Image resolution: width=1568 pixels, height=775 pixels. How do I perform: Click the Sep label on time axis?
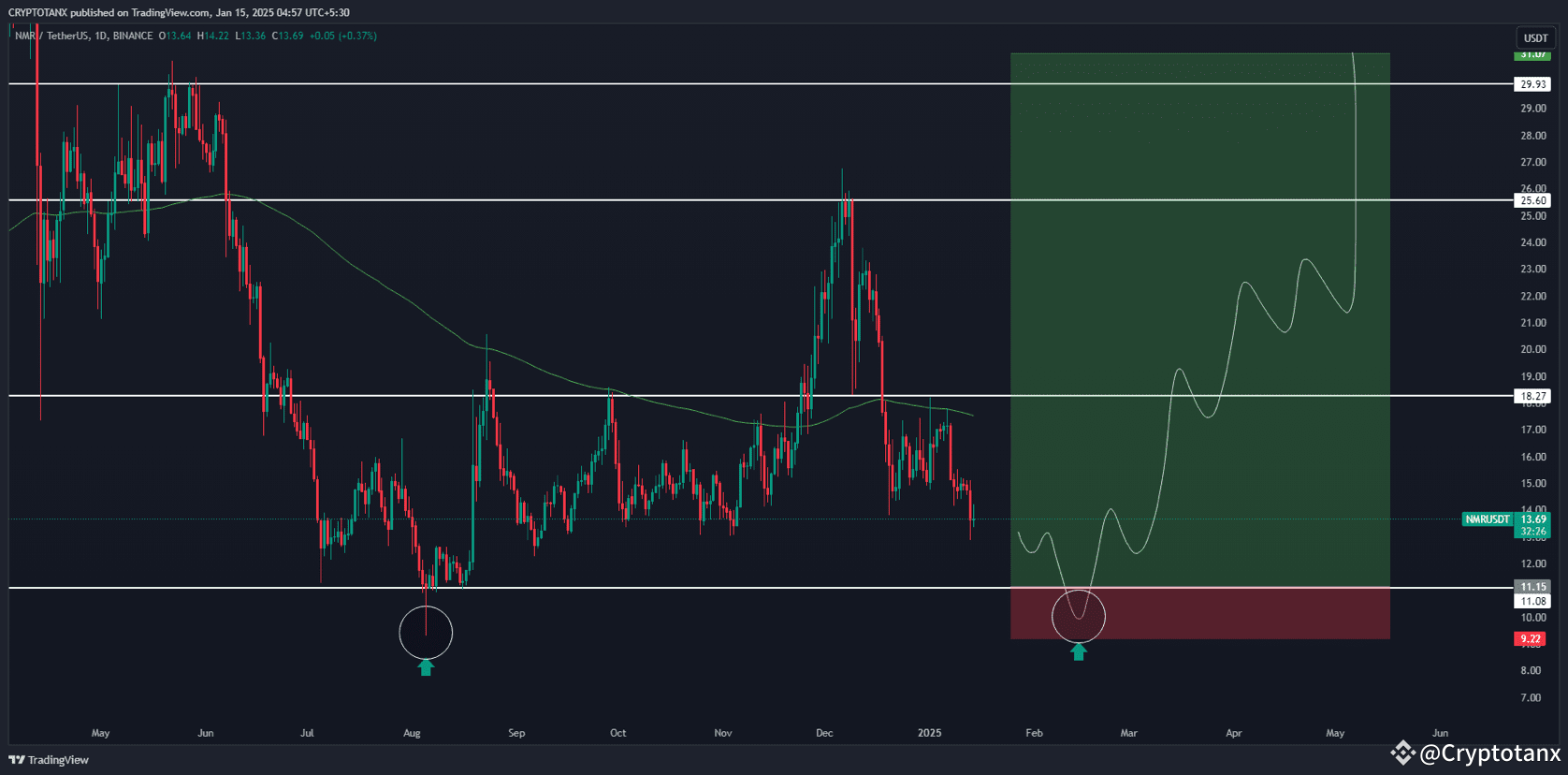click(516, 733)
